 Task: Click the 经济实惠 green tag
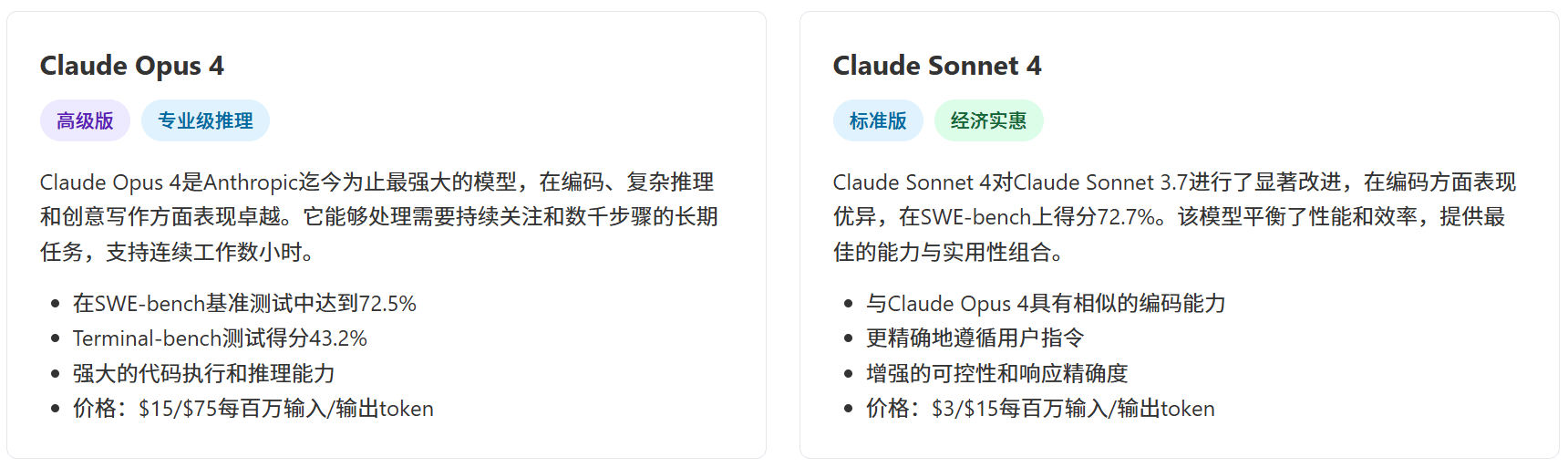tap(988, 120)
